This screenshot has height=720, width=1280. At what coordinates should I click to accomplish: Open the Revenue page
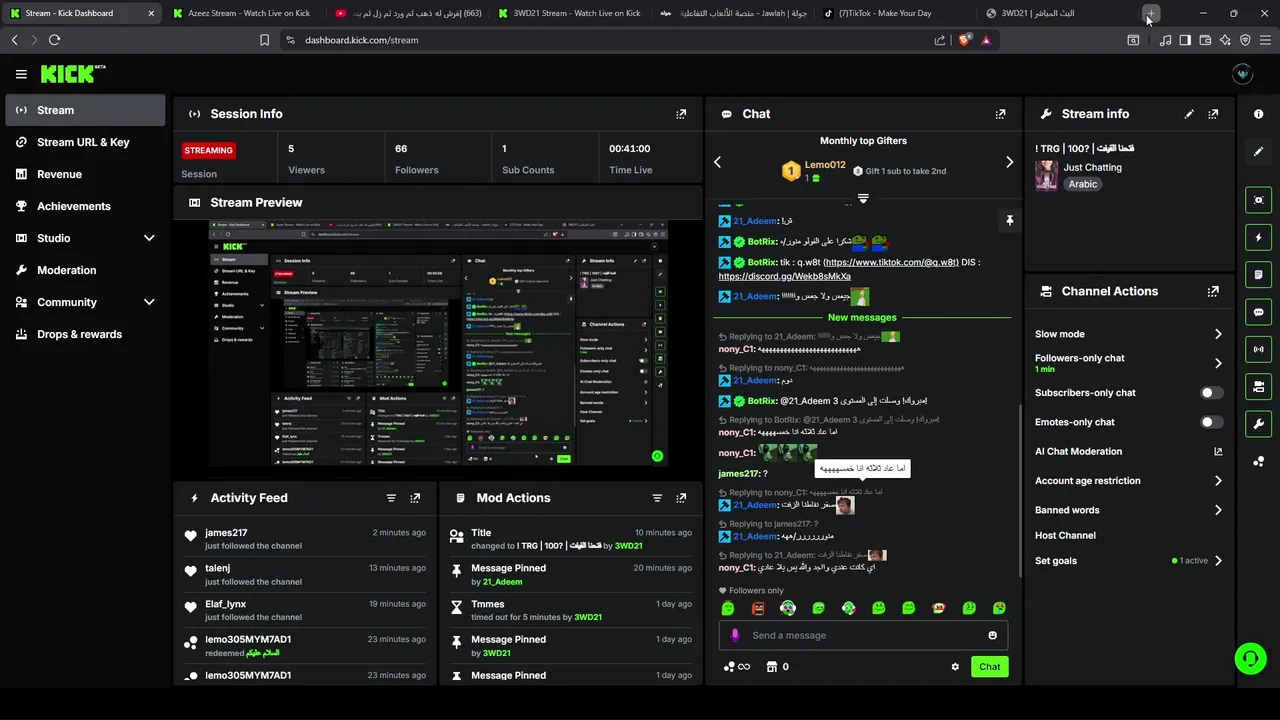pyautogui.click(x=85, y=174)
